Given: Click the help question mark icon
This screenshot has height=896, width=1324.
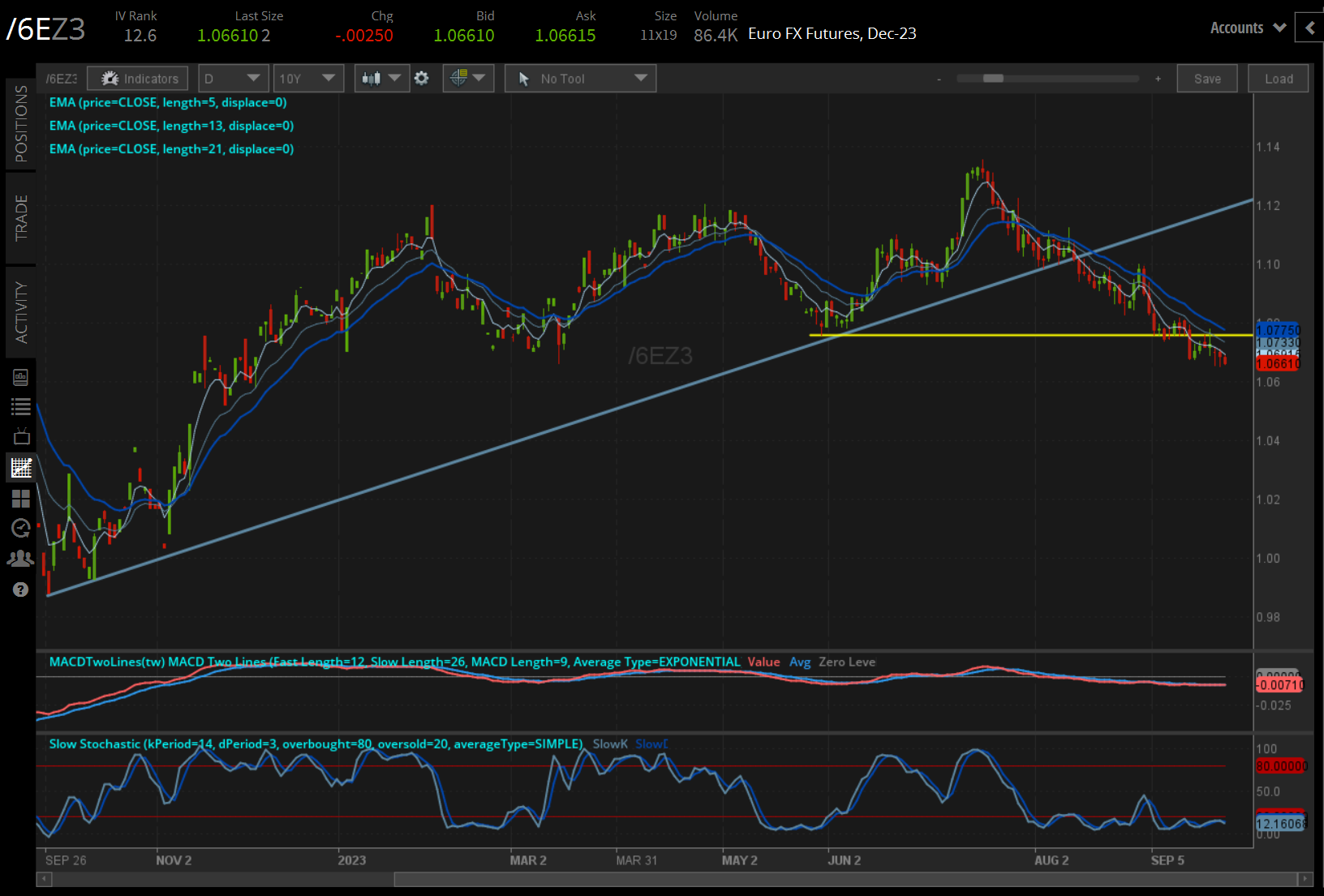Looking at the screenshot, I should 21,589.
